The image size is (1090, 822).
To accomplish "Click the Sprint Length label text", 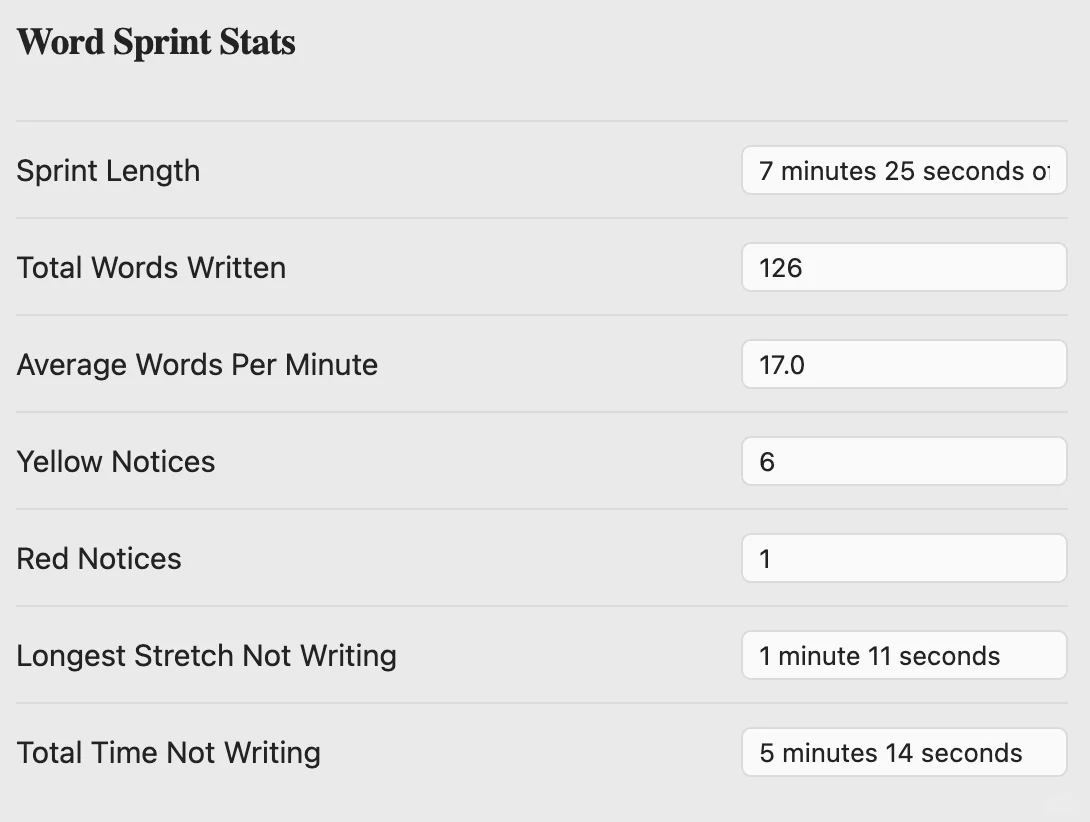I will tap(108, 171).
